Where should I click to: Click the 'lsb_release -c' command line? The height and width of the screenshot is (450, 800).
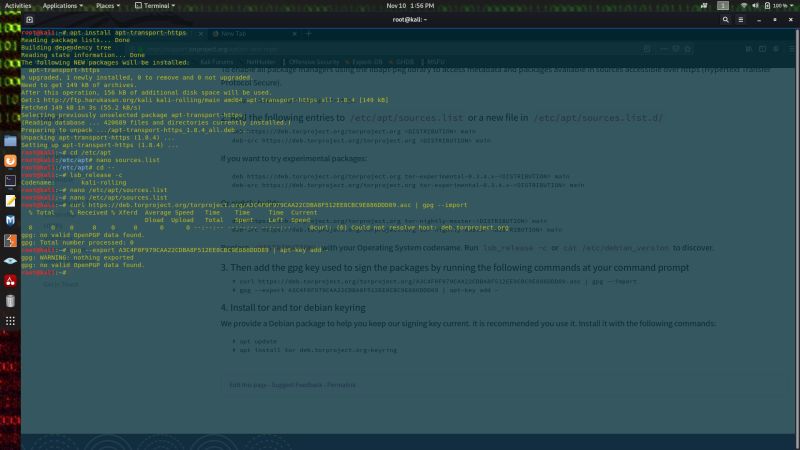click(x=71, y=175)
